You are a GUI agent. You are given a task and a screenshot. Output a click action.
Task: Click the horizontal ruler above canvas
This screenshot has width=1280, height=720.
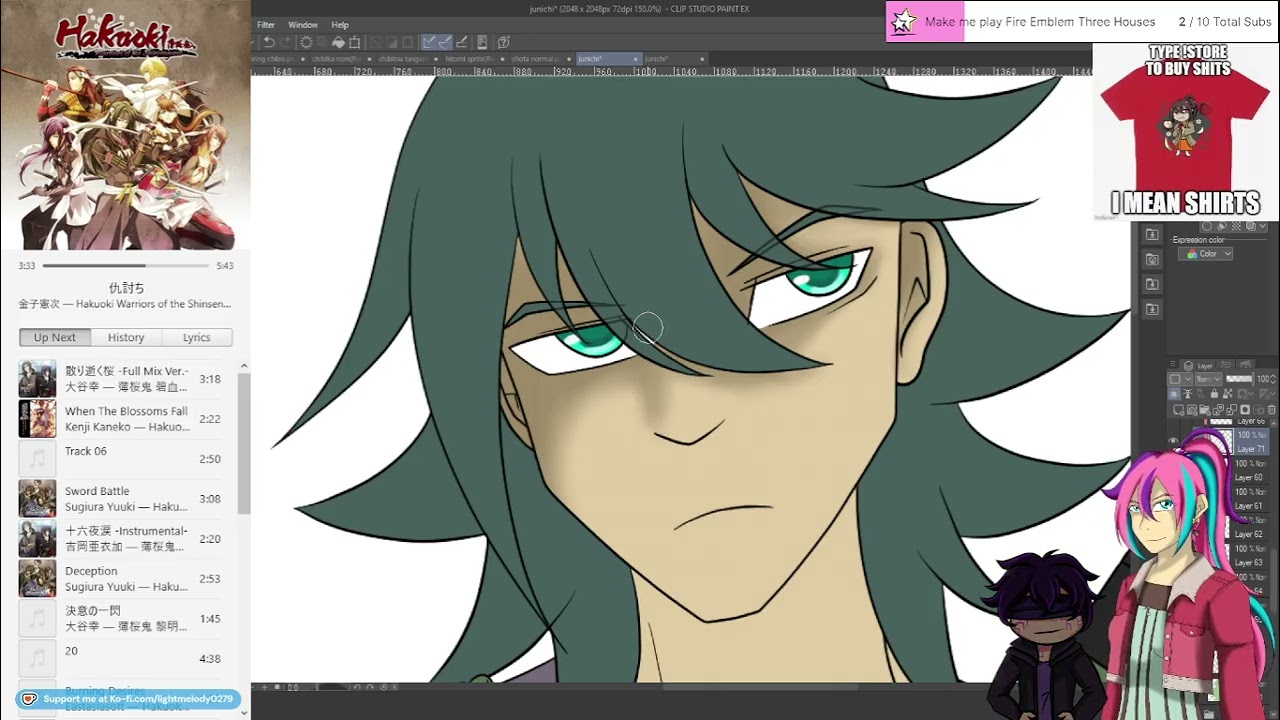click(671, 72)
